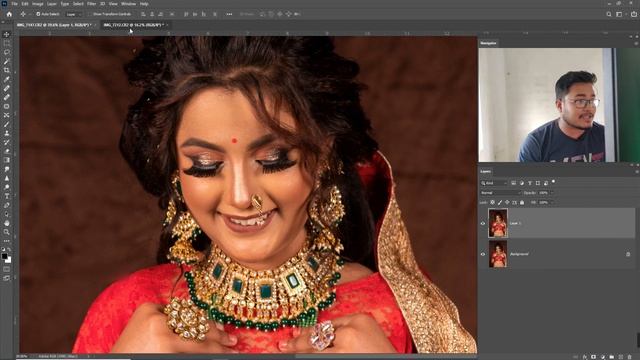Toggle lock position
Image resolution: width=640 pixels, height=360 pixels.
tap(507, 202)
